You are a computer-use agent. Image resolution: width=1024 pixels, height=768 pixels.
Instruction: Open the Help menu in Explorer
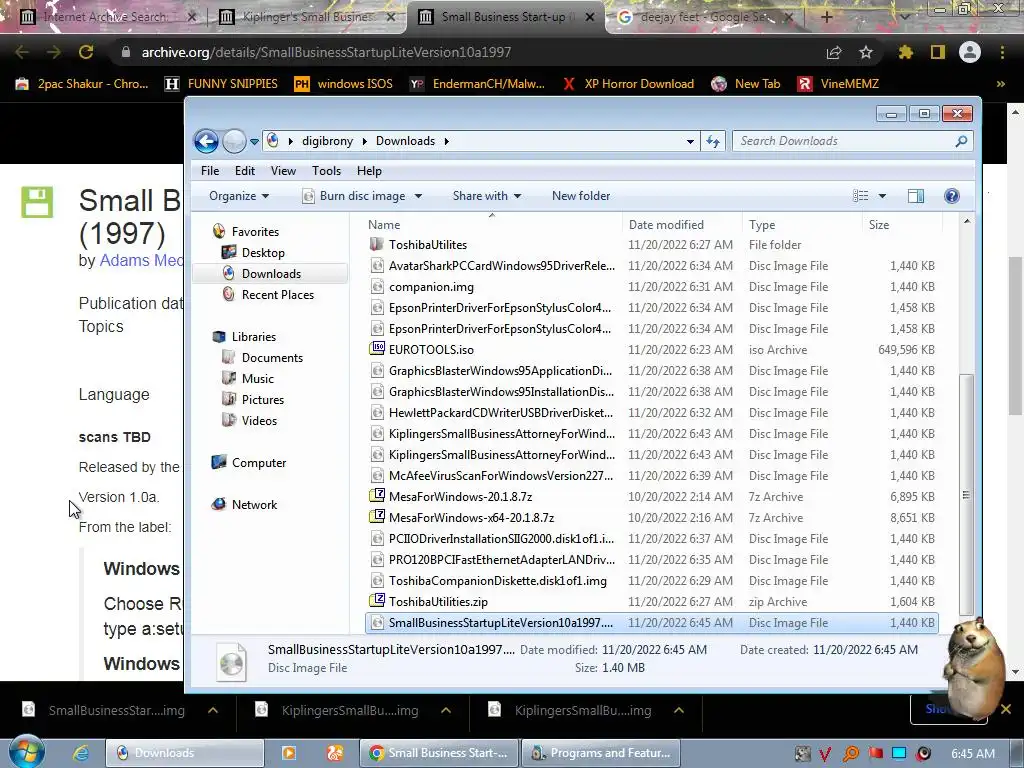coord(369,171)
